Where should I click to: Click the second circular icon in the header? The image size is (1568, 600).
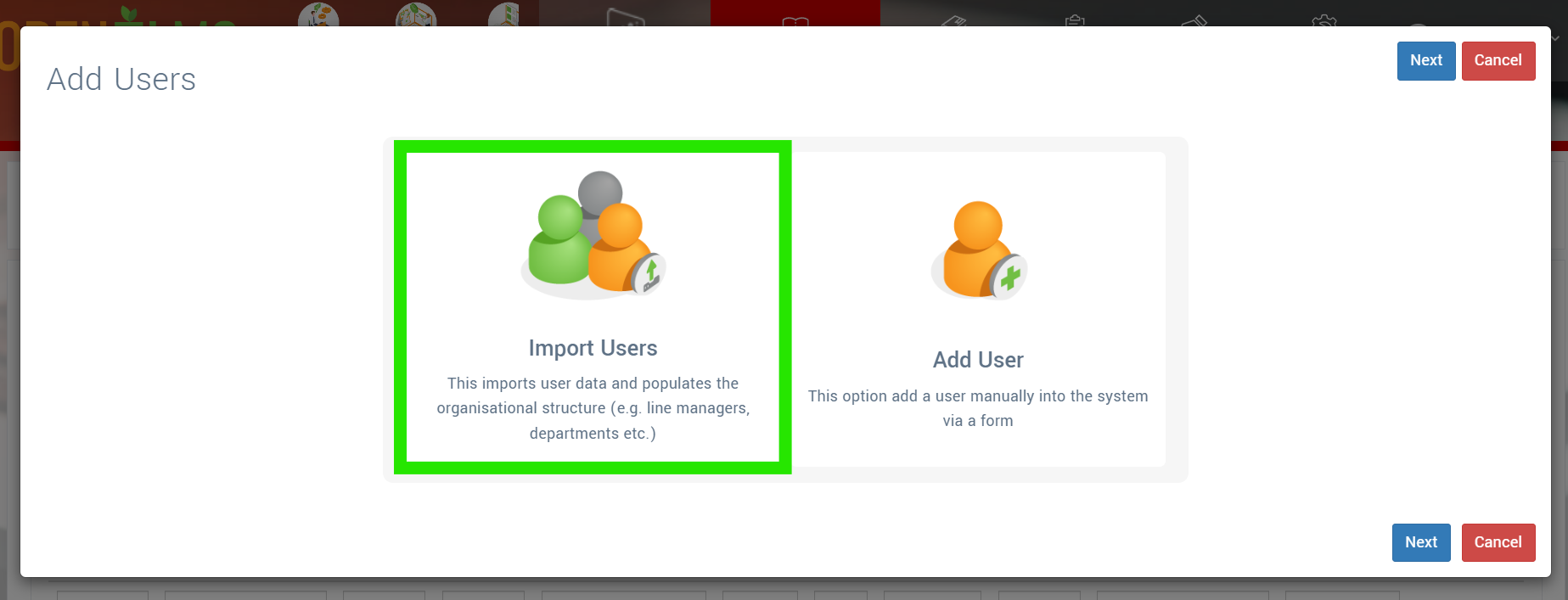point(416,14)
